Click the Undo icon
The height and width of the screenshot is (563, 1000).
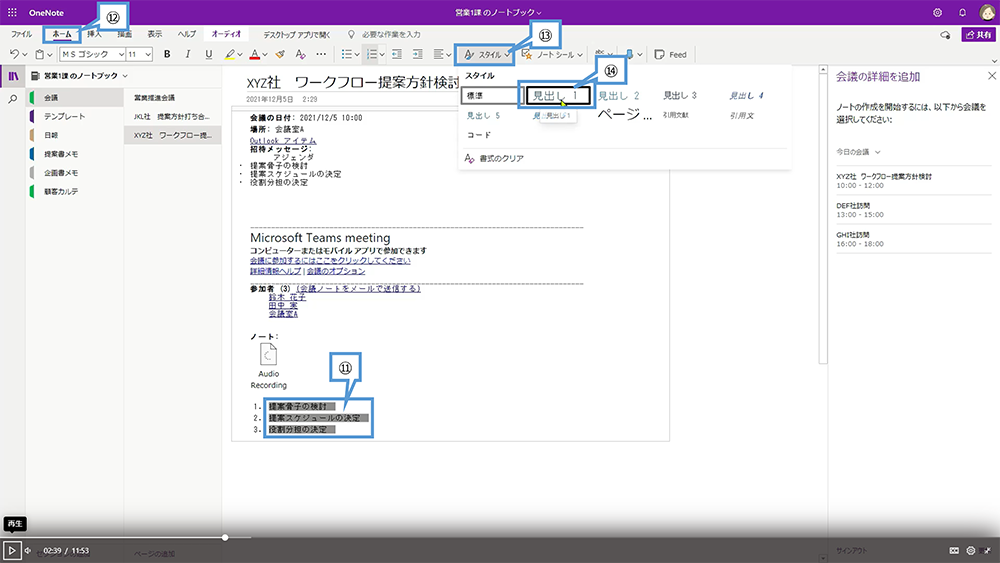tap(14, 54)
